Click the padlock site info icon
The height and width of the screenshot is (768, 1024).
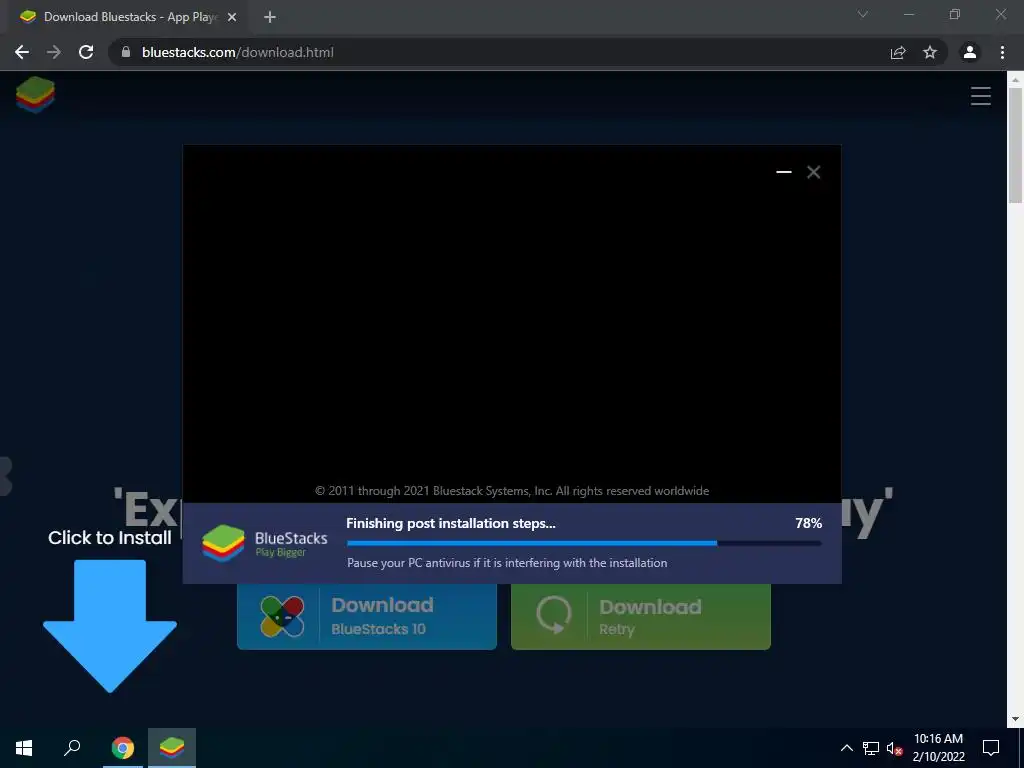point(126,52)
